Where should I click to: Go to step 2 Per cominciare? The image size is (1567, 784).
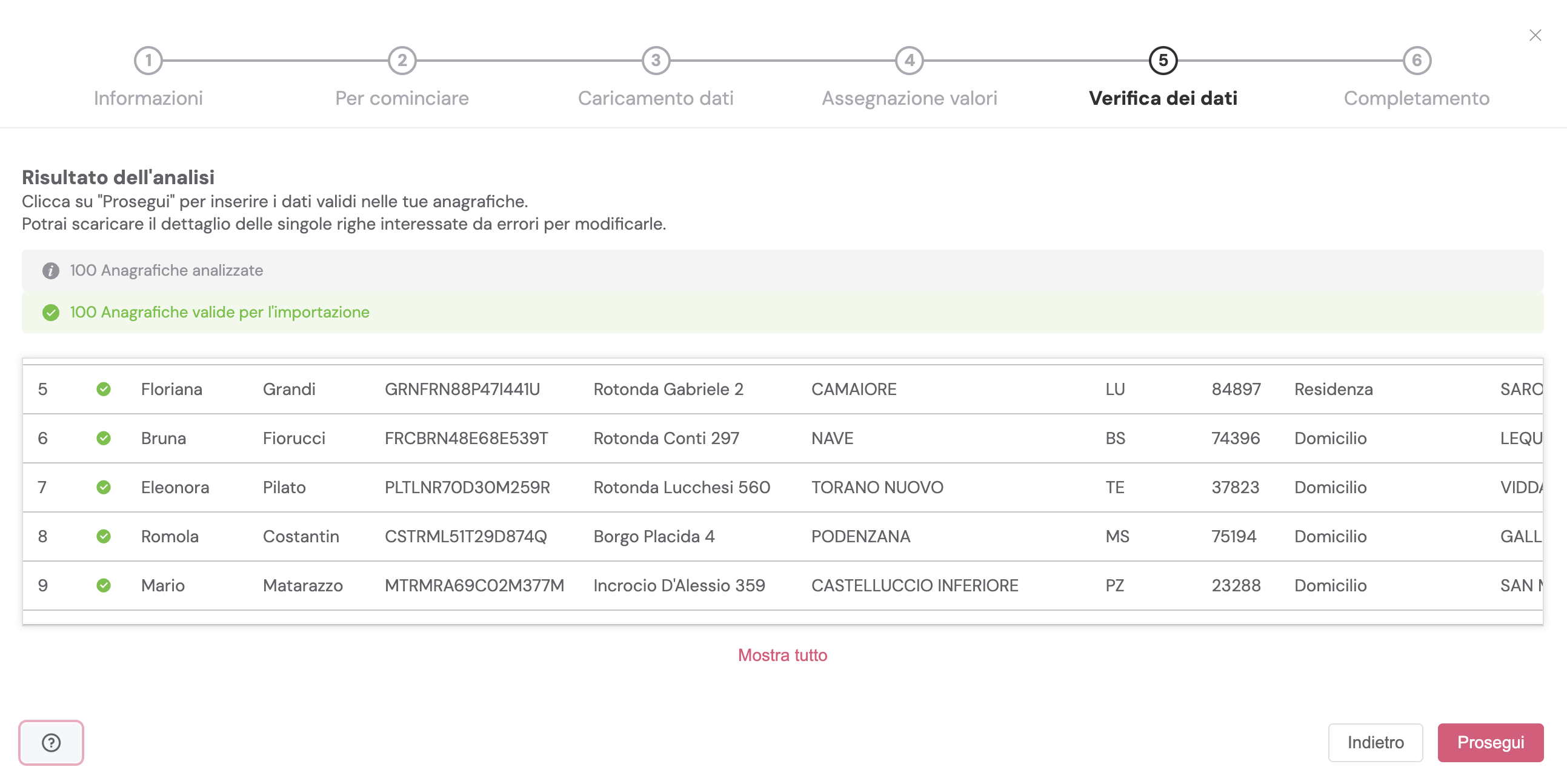pos(402,61)
